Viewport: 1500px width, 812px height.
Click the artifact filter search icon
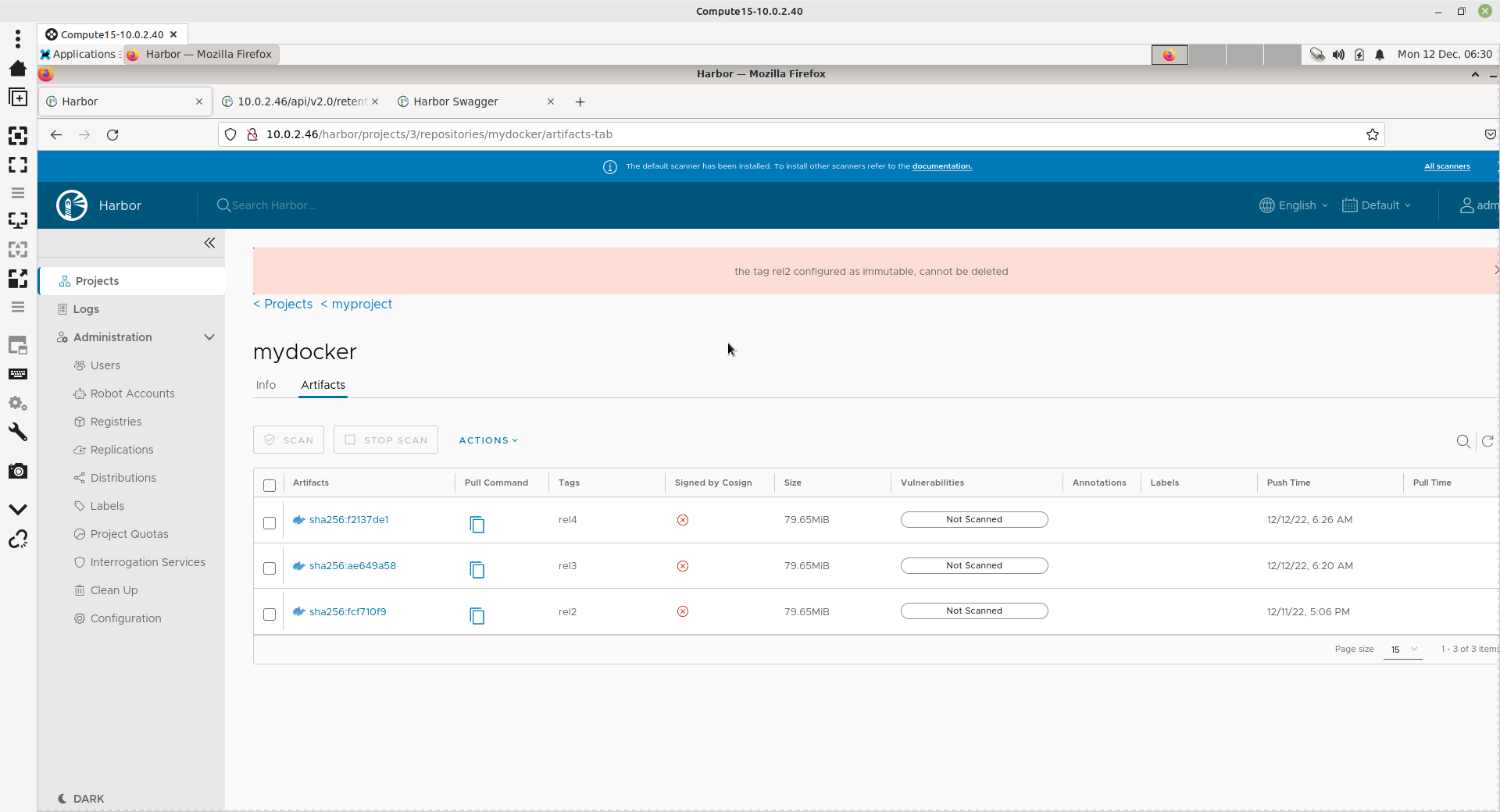pos(1463,441)
